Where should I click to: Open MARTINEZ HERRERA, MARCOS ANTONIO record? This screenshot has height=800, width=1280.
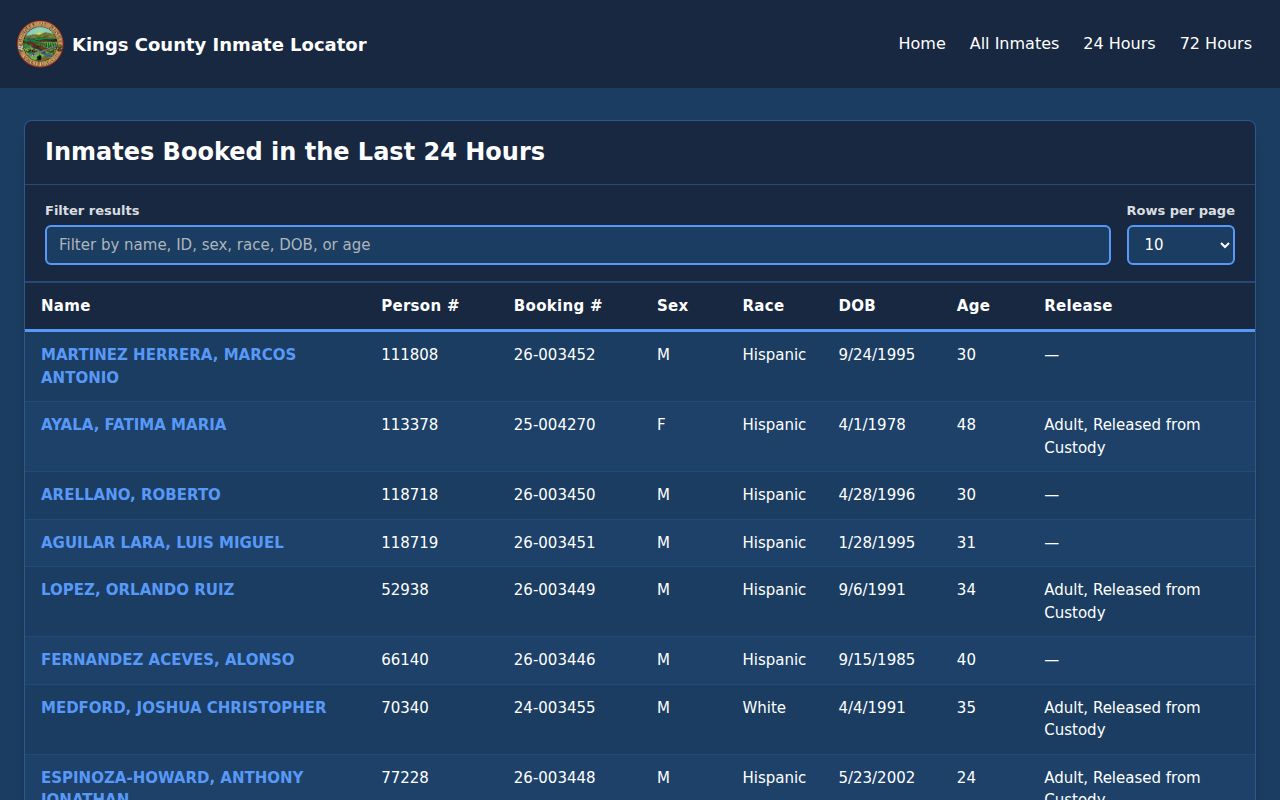tap(168, 366)
